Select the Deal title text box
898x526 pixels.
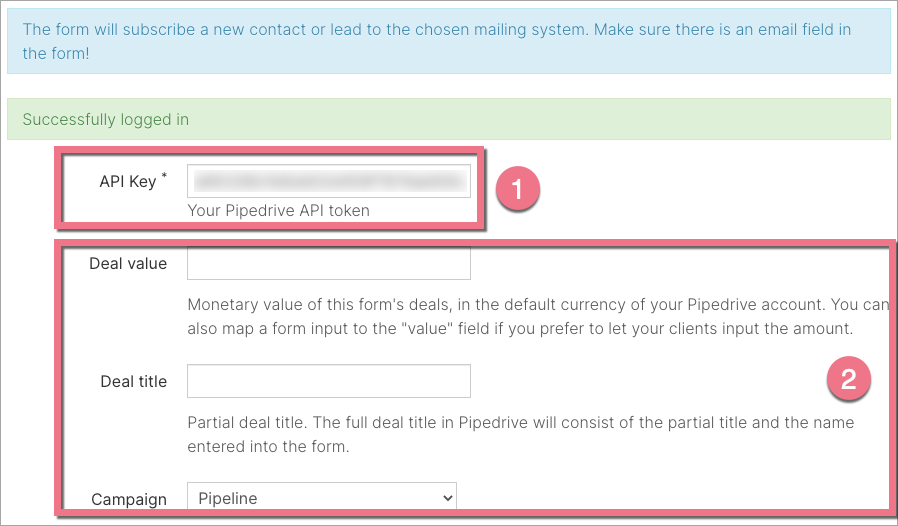[329, 381]
